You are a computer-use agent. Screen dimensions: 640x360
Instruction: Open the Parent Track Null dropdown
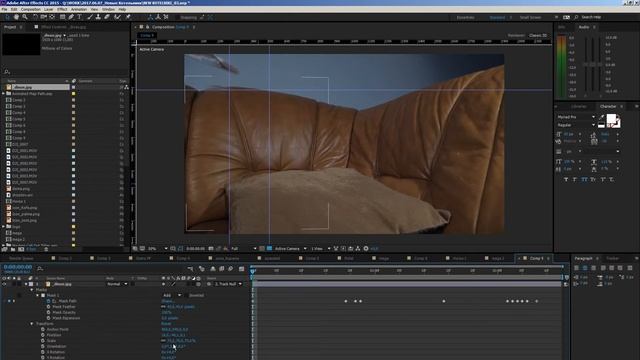[228, 284]
